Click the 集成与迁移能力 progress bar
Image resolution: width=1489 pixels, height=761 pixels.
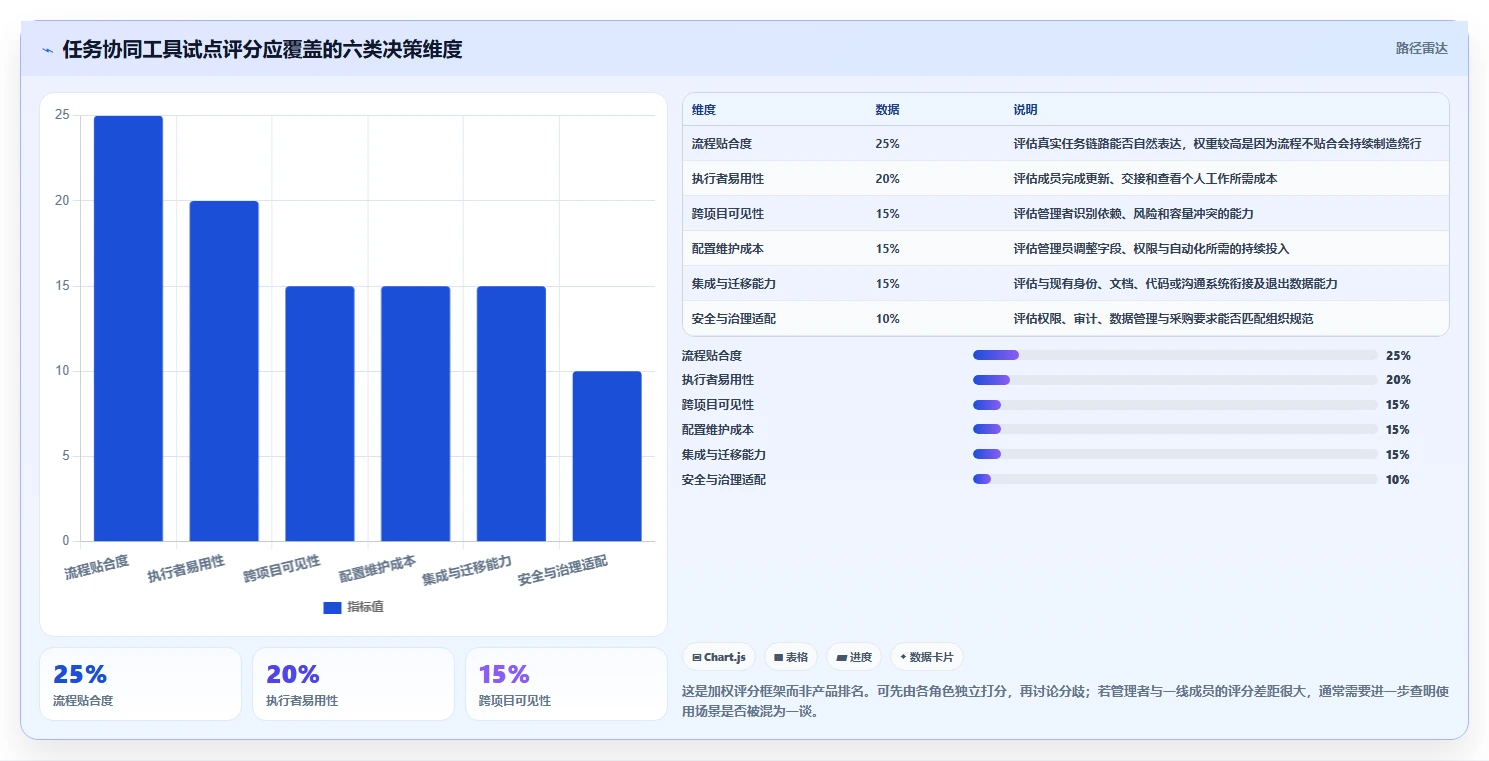point(1175,455)
